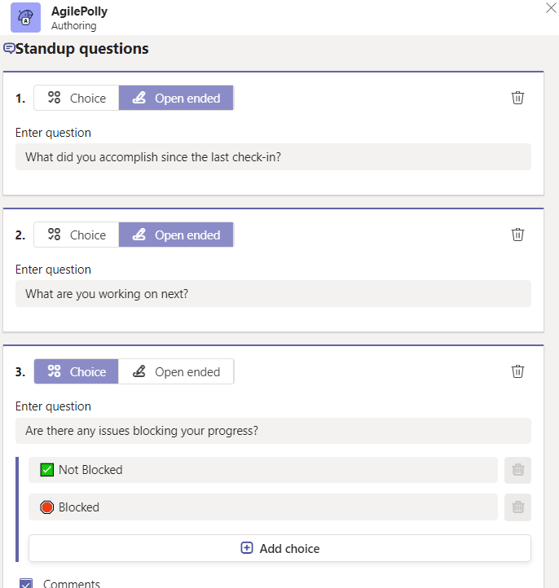Close the AgilePolly authoring dialog

pos(551,8)
